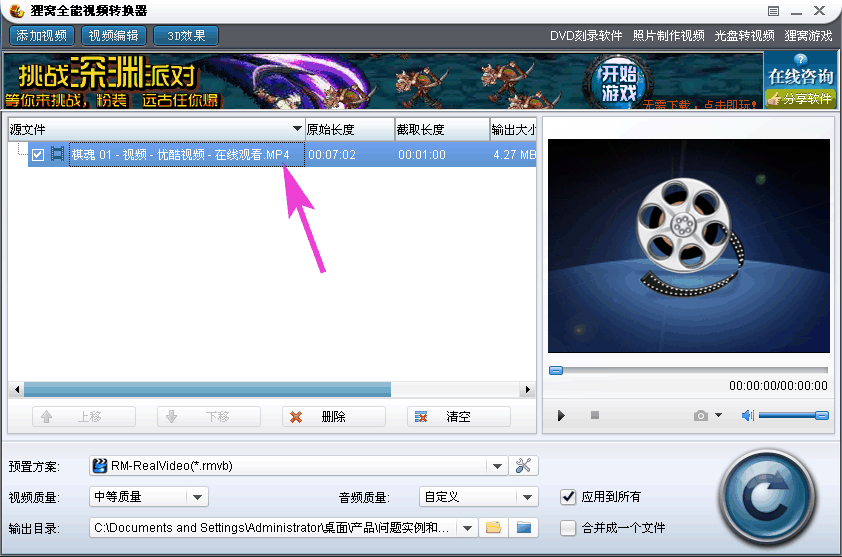This screenshot has height=557, width=842.
Task: Mute the speaker volume icon
Action: (748, 415)
